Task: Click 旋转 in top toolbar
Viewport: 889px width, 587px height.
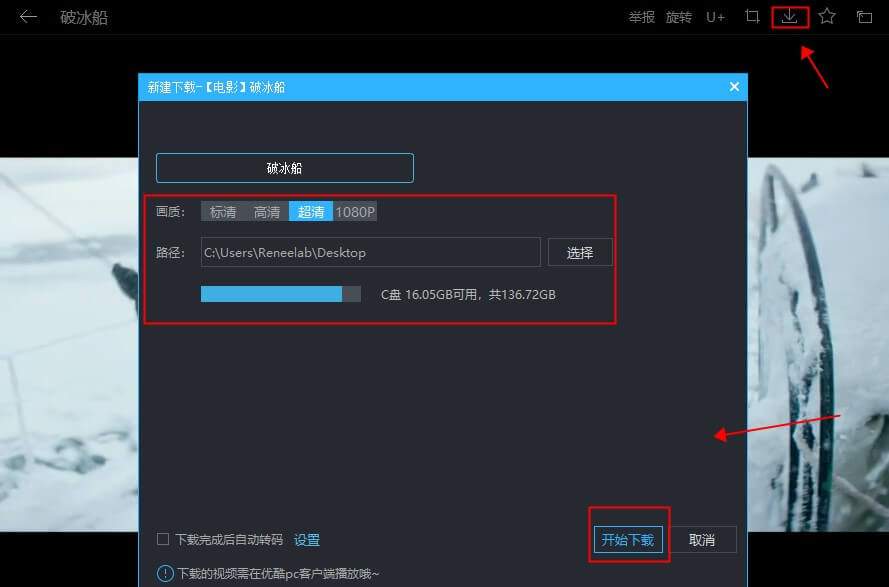Action: 678,17
